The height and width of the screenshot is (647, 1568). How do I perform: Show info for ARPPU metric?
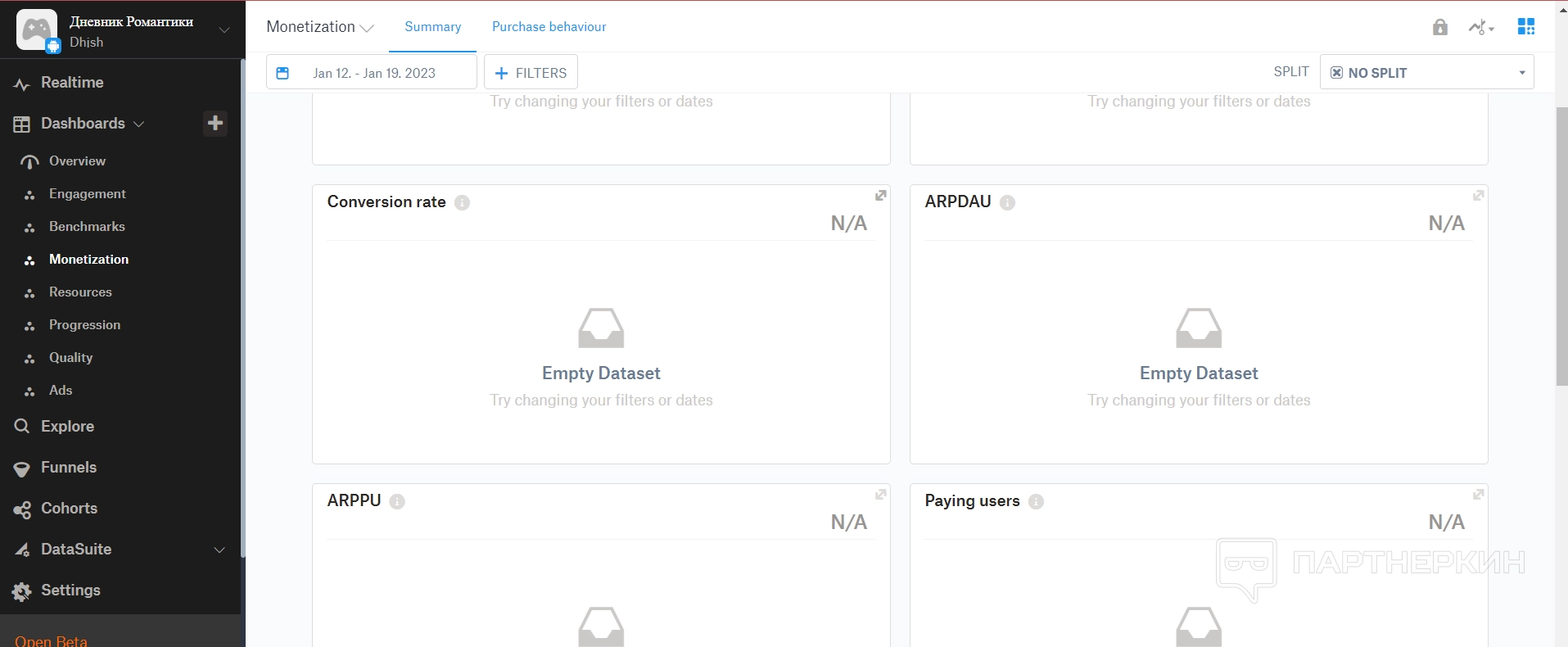click(x=397, y=501)
